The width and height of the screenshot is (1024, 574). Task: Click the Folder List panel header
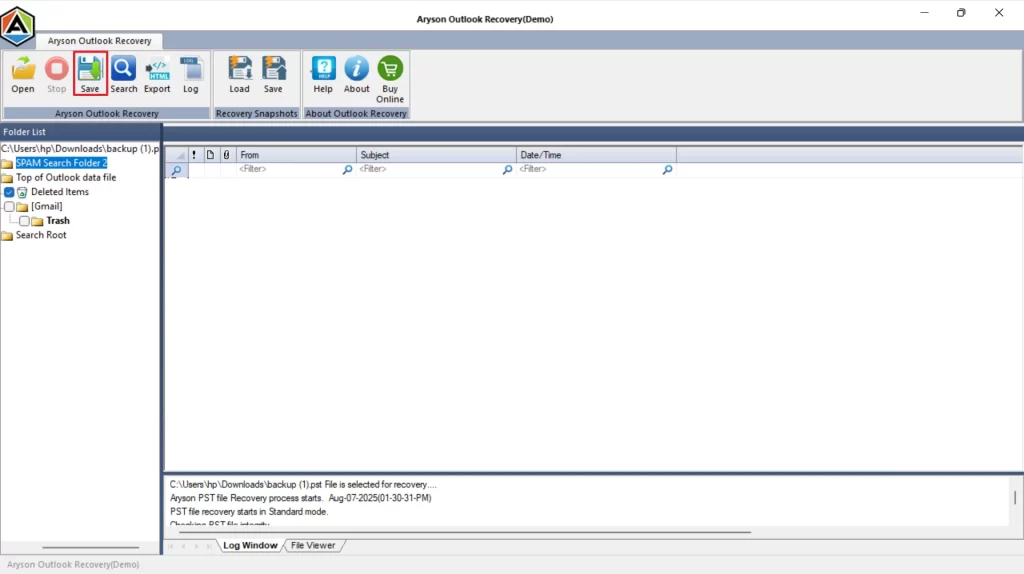(80, 132)
